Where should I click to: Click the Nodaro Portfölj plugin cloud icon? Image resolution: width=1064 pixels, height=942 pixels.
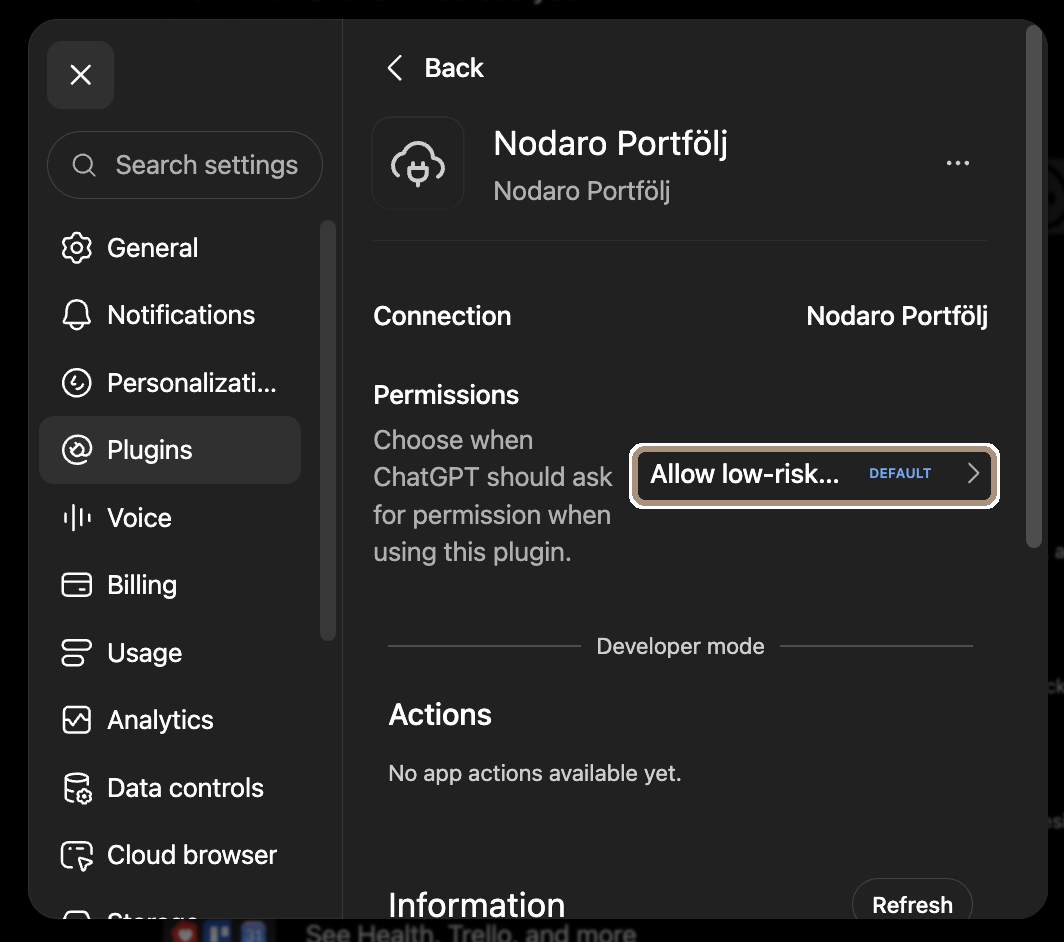coord(418,163)
